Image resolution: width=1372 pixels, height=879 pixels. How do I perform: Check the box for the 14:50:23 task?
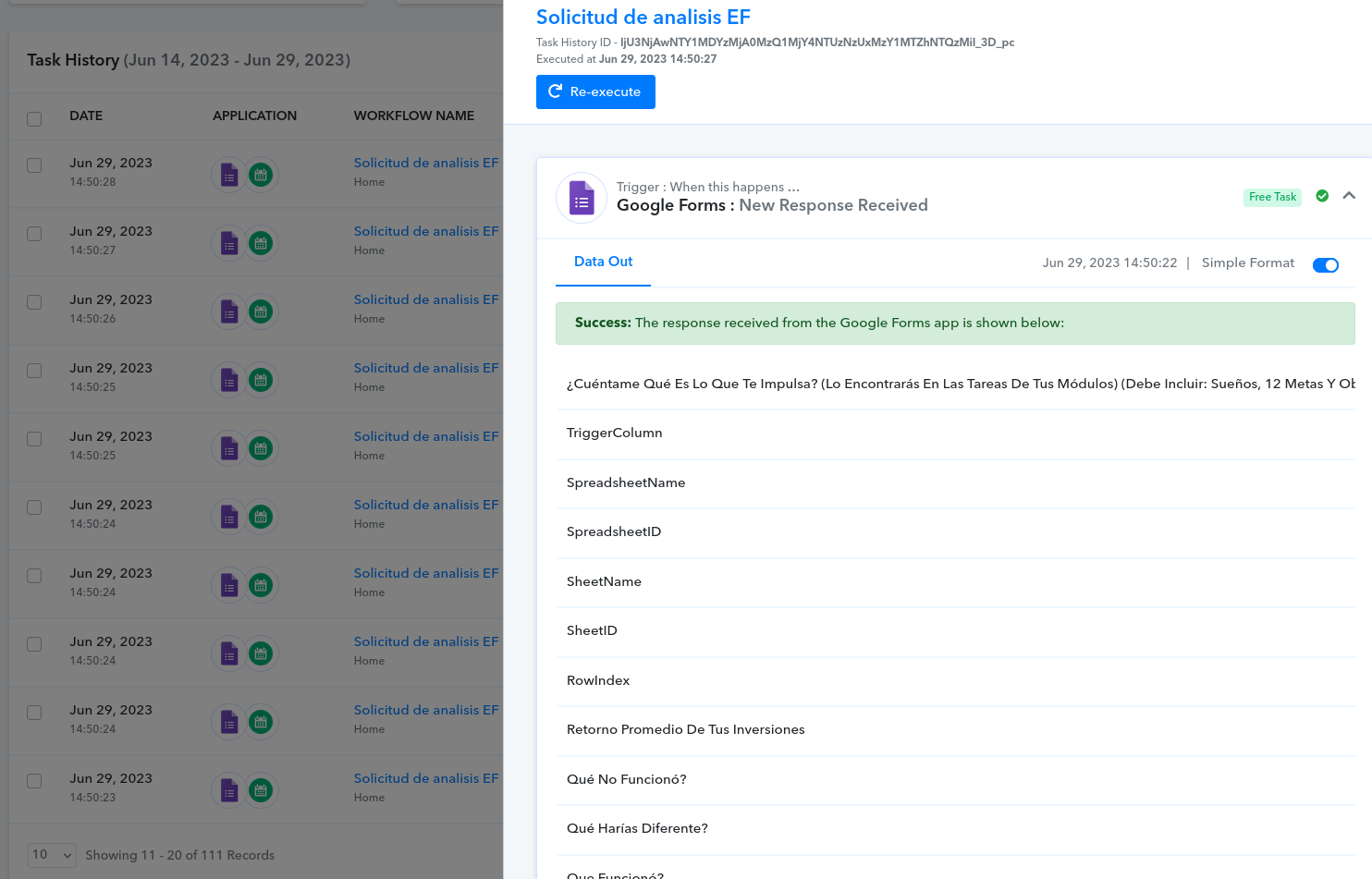tap(34, 781)
